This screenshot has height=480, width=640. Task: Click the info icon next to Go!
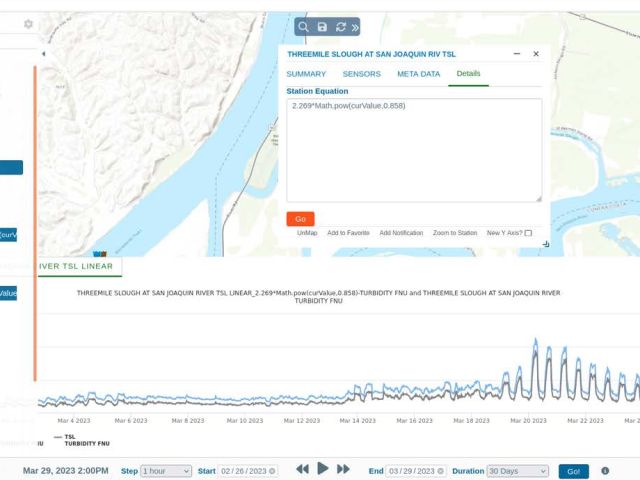pos(604,470)
